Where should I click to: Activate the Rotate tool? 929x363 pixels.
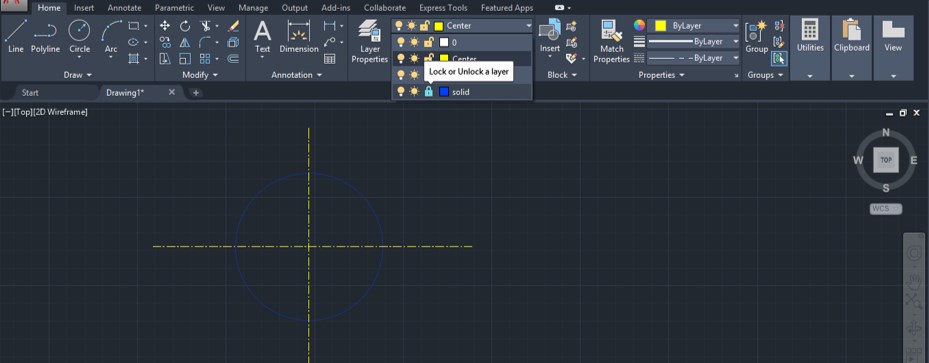point(185,26)
